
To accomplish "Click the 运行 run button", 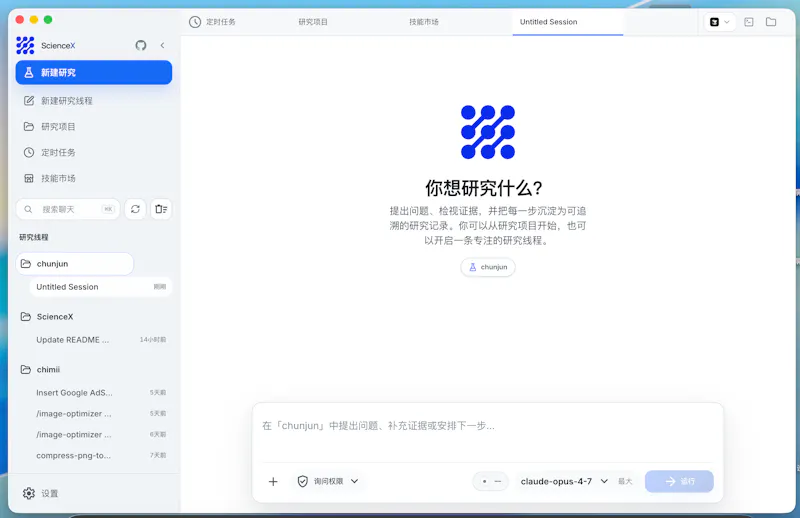I will 679,481.
